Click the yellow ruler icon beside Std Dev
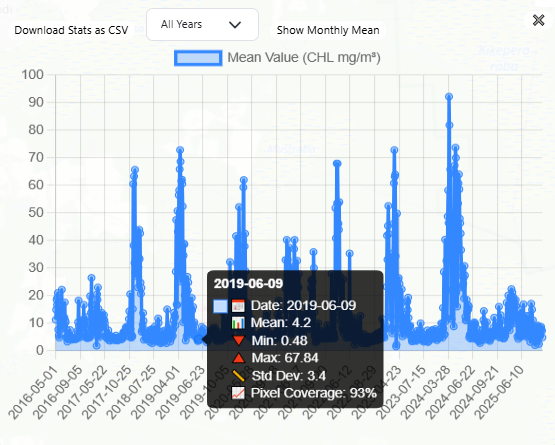The image size is (555, 445). coord(238,376)
